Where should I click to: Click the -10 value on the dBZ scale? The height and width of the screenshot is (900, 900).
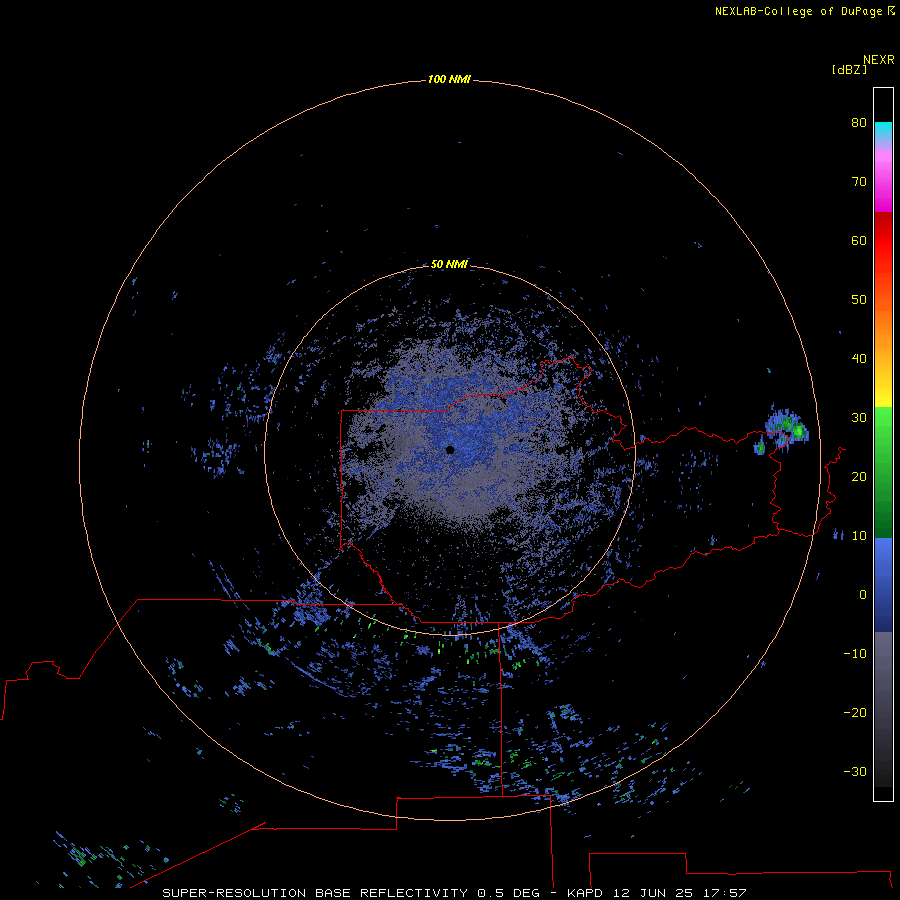(x=855, y=654)
